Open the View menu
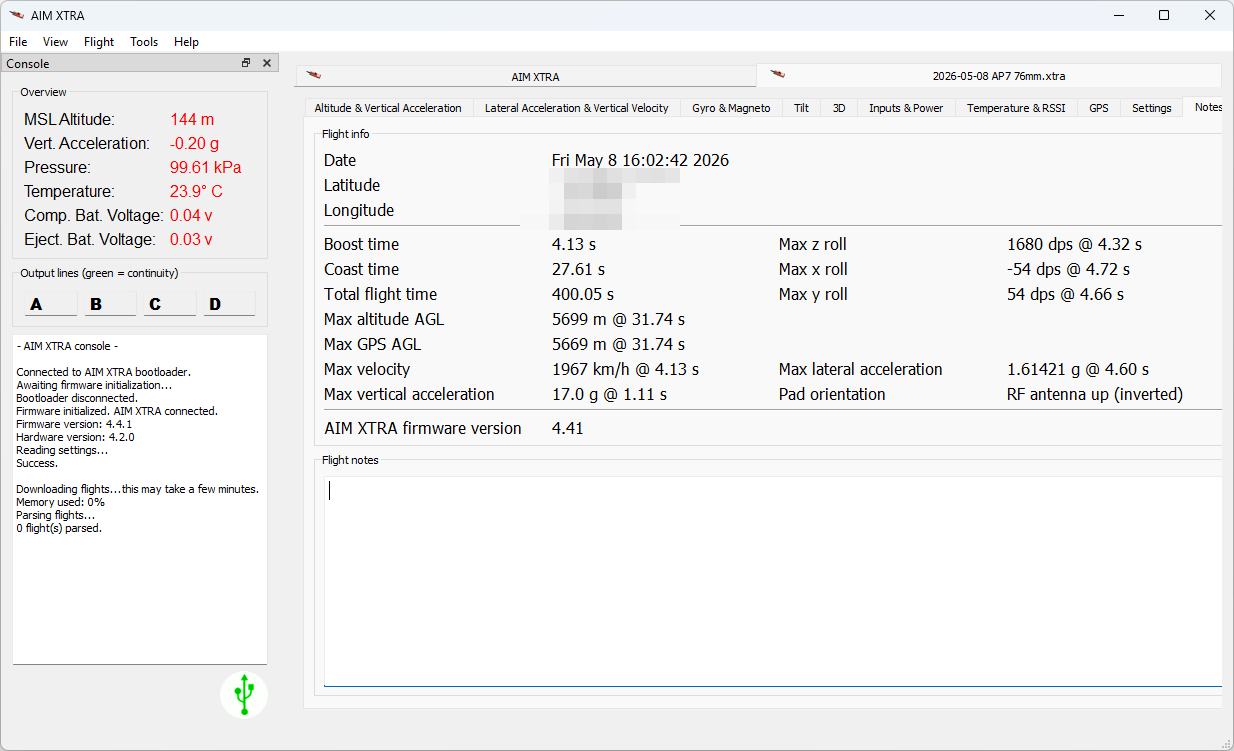Image resolution: width=1234 pixels, height=751 pixels. coord(55,42)
